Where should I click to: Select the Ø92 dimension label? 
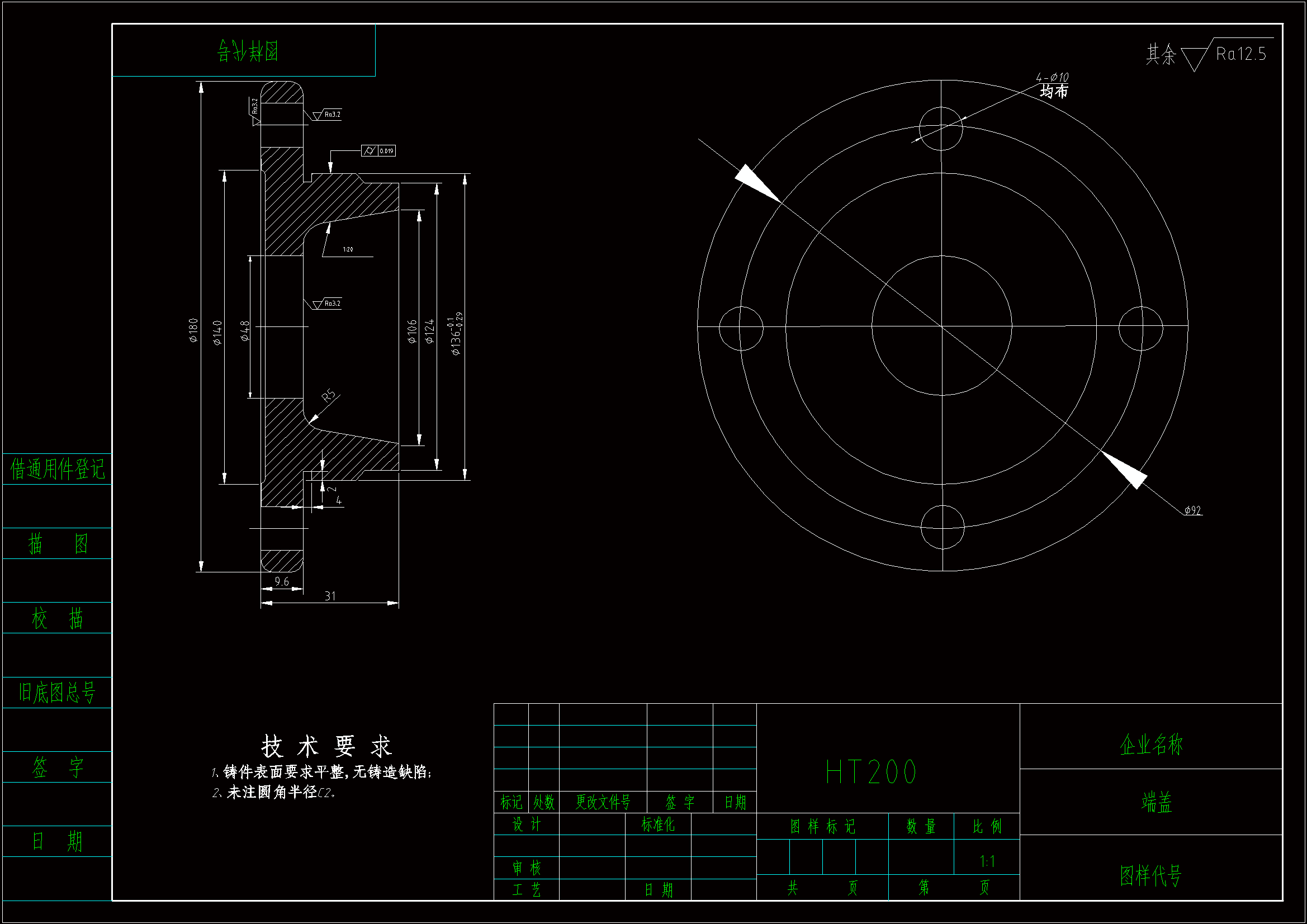click(x=1192, y=511)
